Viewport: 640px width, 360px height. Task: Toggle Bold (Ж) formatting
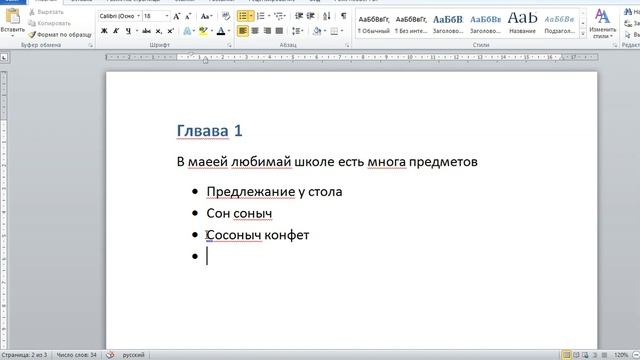click(x=104, y=31)
